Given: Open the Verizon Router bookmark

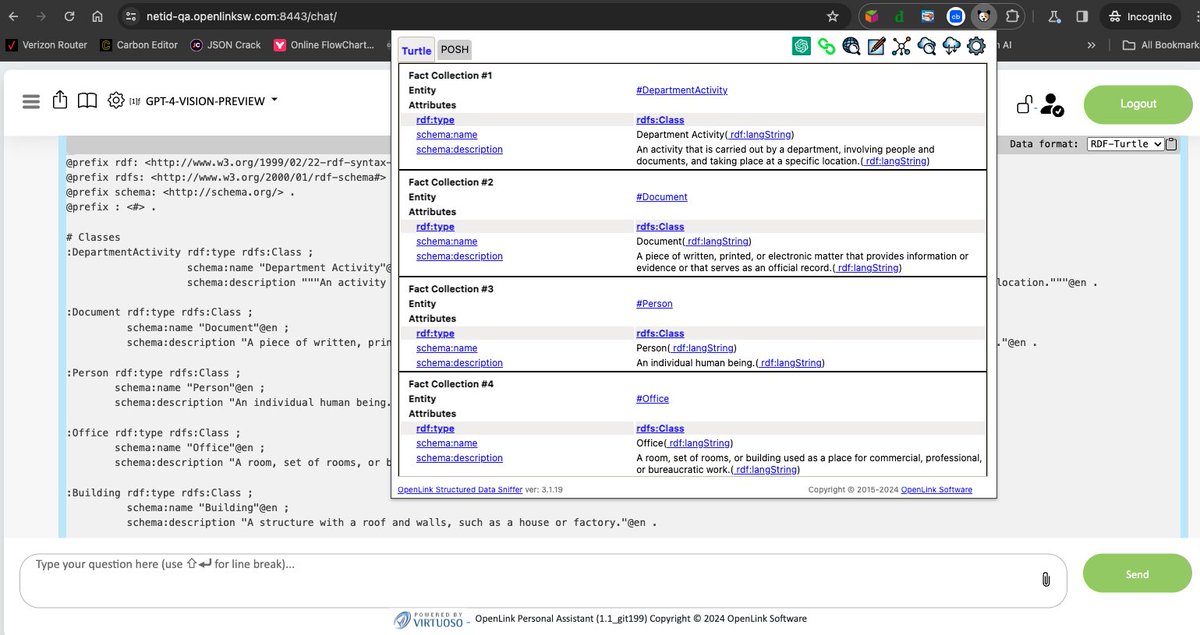Looking at the screenshot, I should 46,45.
